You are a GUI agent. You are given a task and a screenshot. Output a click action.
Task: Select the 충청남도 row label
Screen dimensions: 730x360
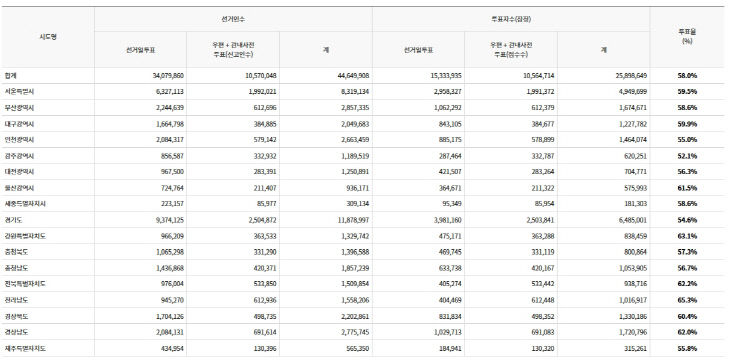(x=17, y=268)
